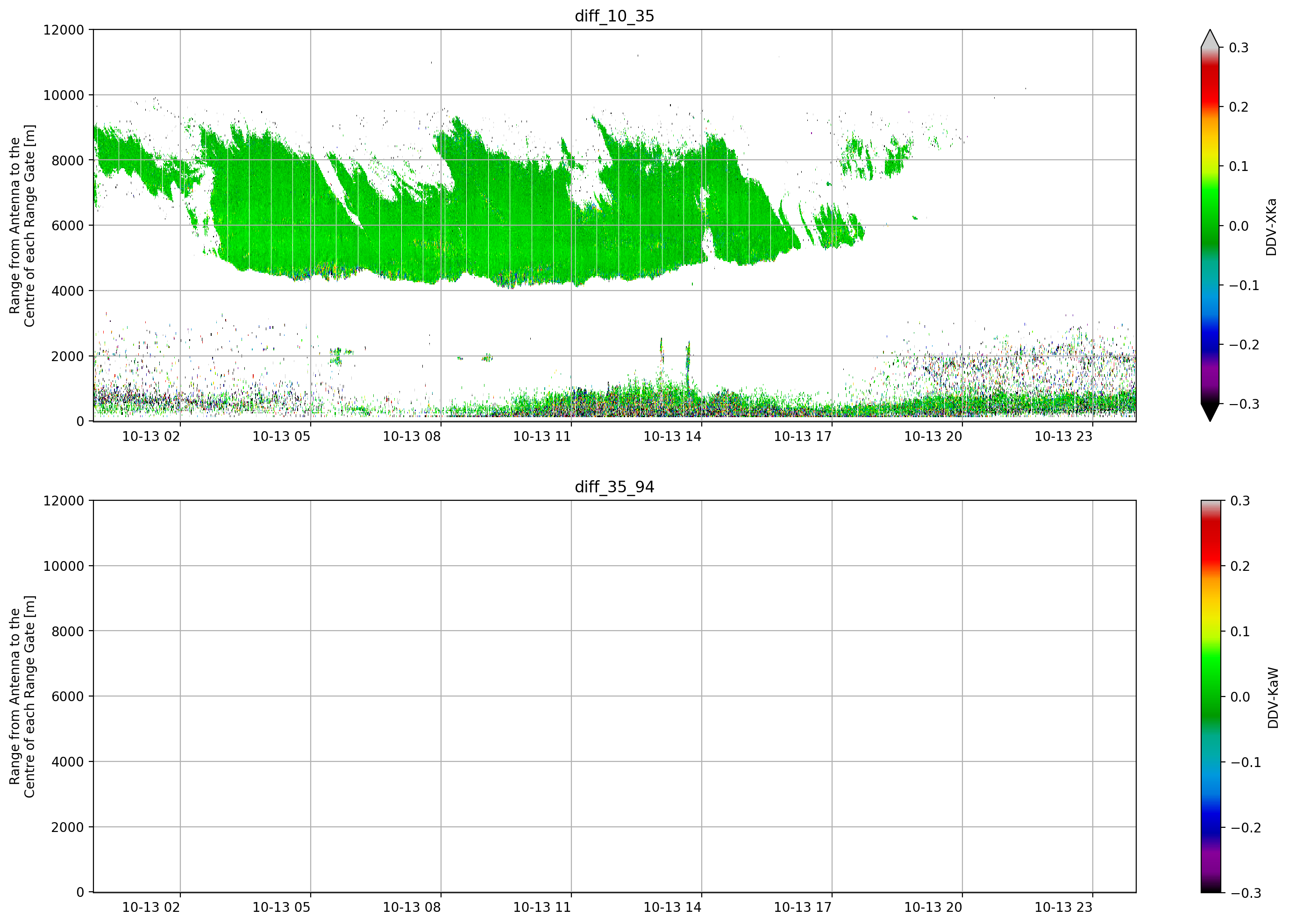Click the 2000 y-tick of diff_35_94 plot
Screen dimensions: 1289x924
point(68,827)
